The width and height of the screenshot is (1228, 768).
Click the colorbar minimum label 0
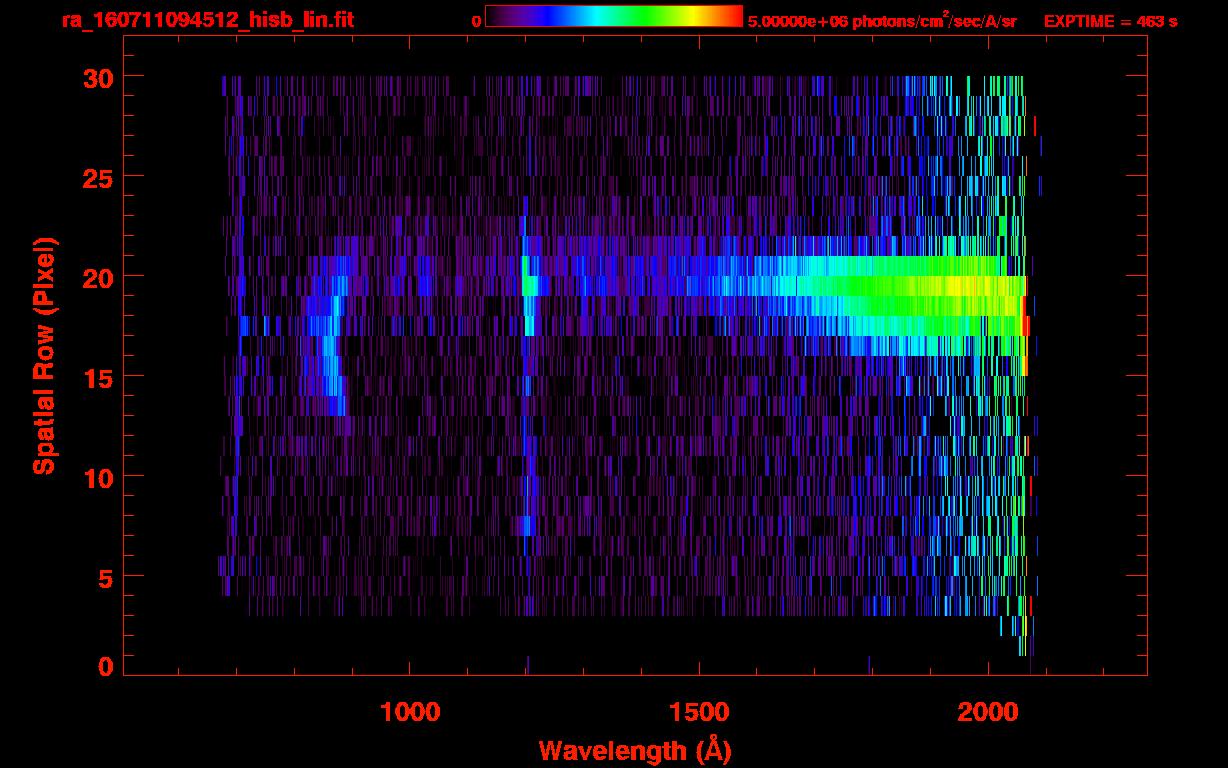tap(476, 21)
